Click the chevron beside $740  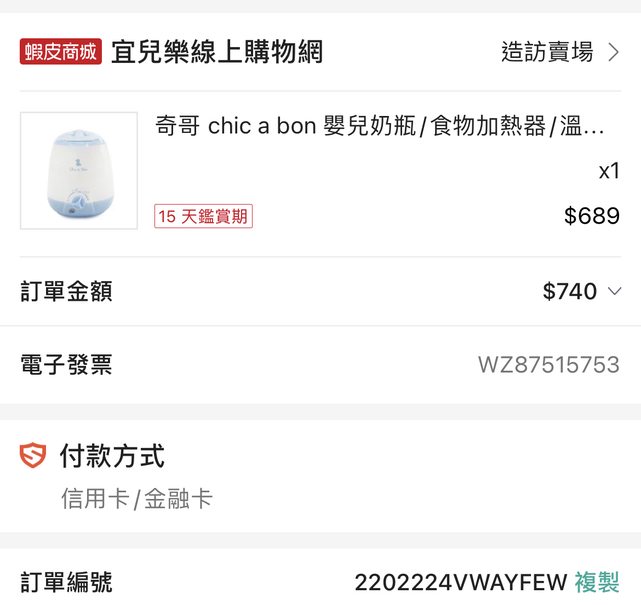pyautogui.click(x=615, y=292)
